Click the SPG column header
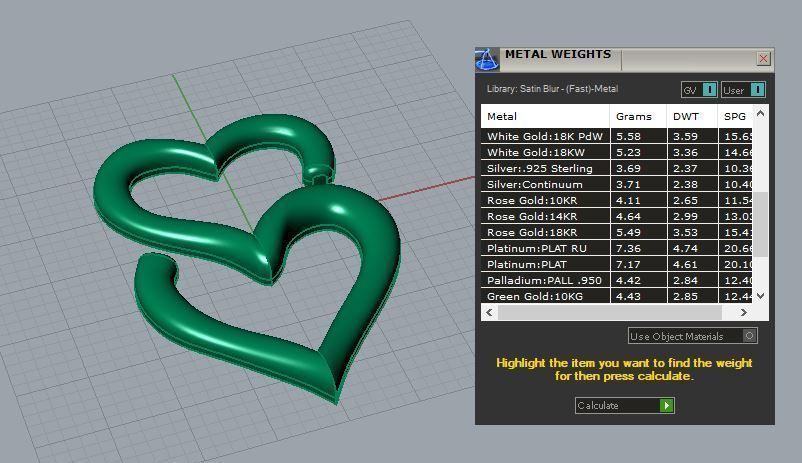 tap(735, 116)
